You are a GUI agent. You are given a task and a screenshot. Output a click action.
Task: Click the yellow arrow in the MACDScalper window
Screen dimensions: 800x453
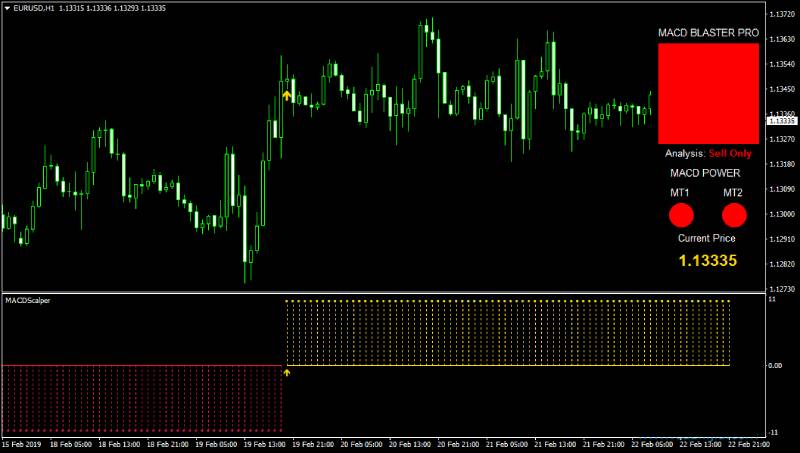tap(287, 372)
